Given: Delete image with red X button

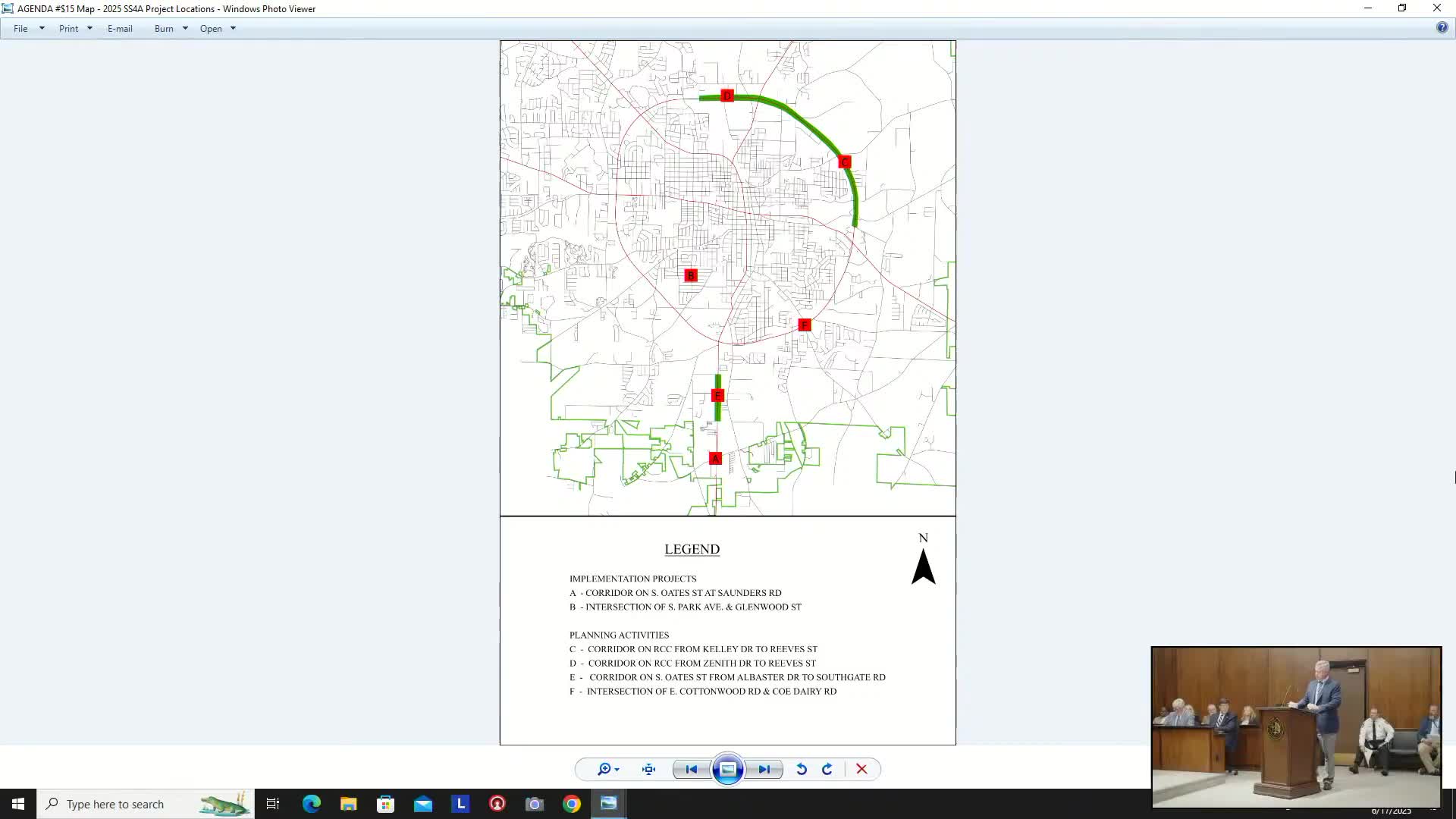Looking at the screenshot, I should tap(861, 769).
